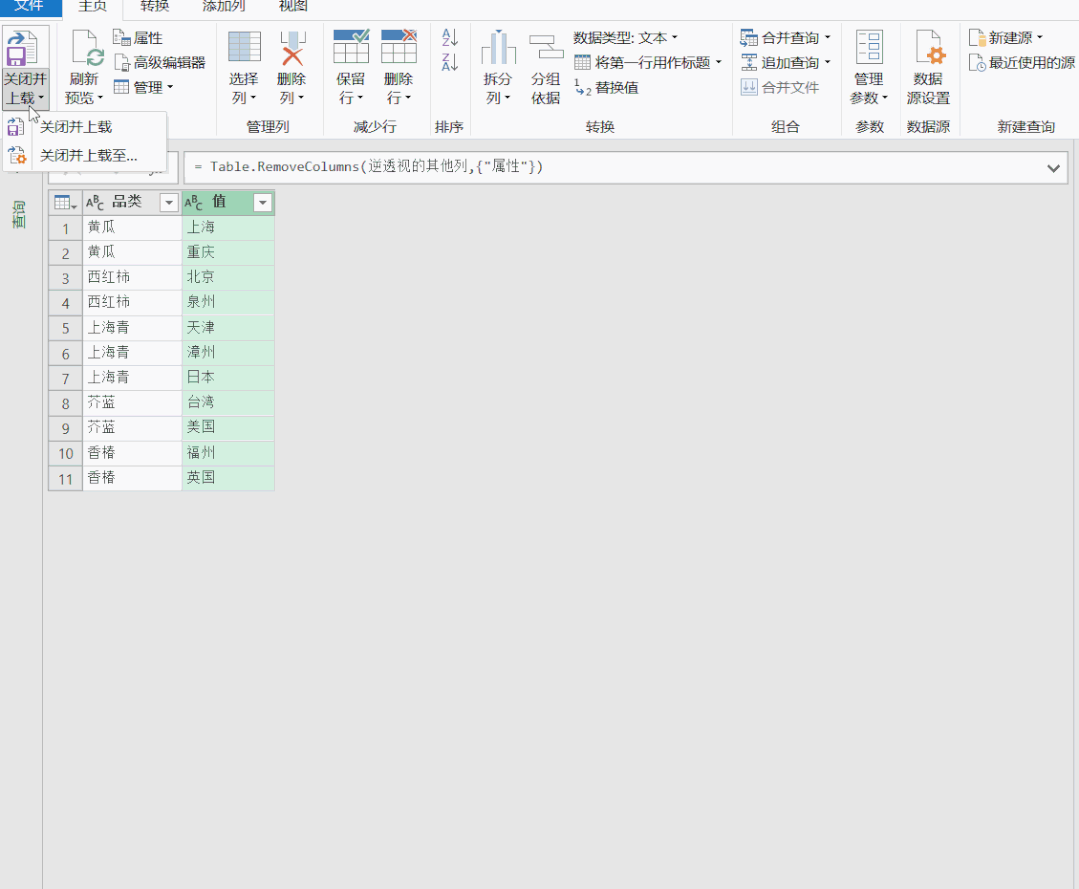
Task: Select cell 福州 in row 10
Action: click(228, 453)
